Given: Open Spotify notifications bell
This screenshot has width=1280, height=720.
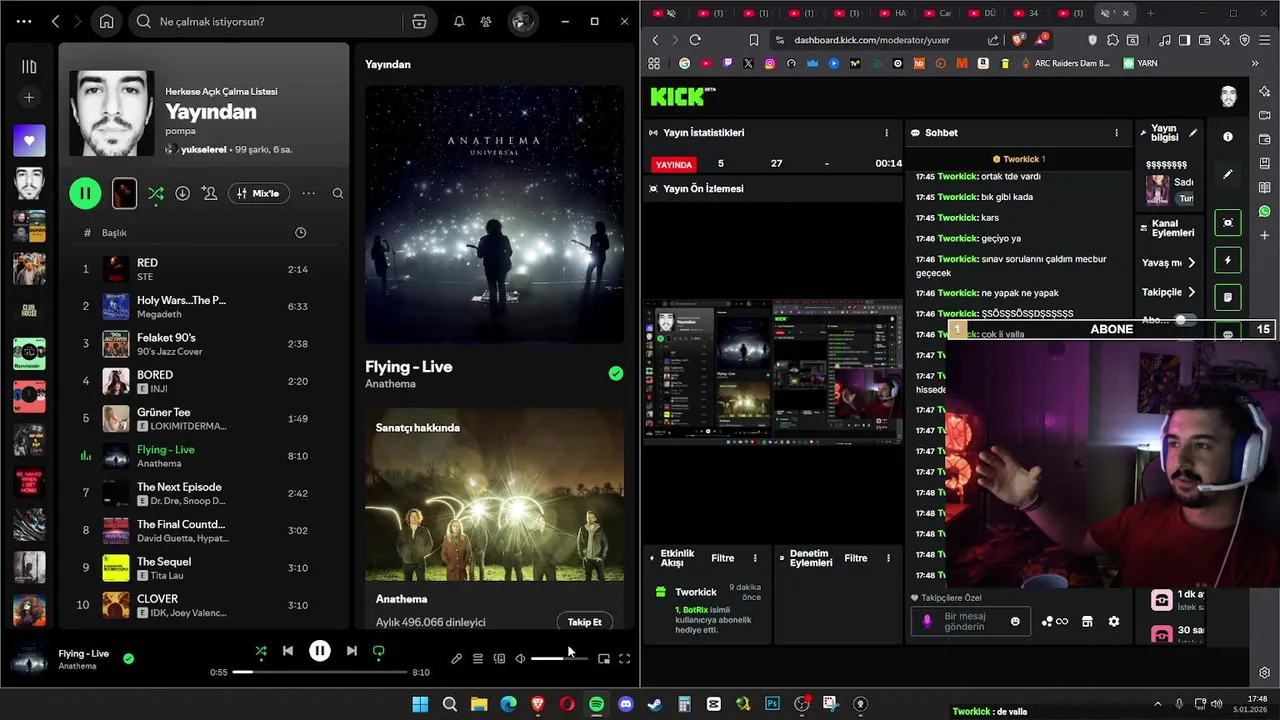Looking at the screenshot, I should [x=459, y=21].
